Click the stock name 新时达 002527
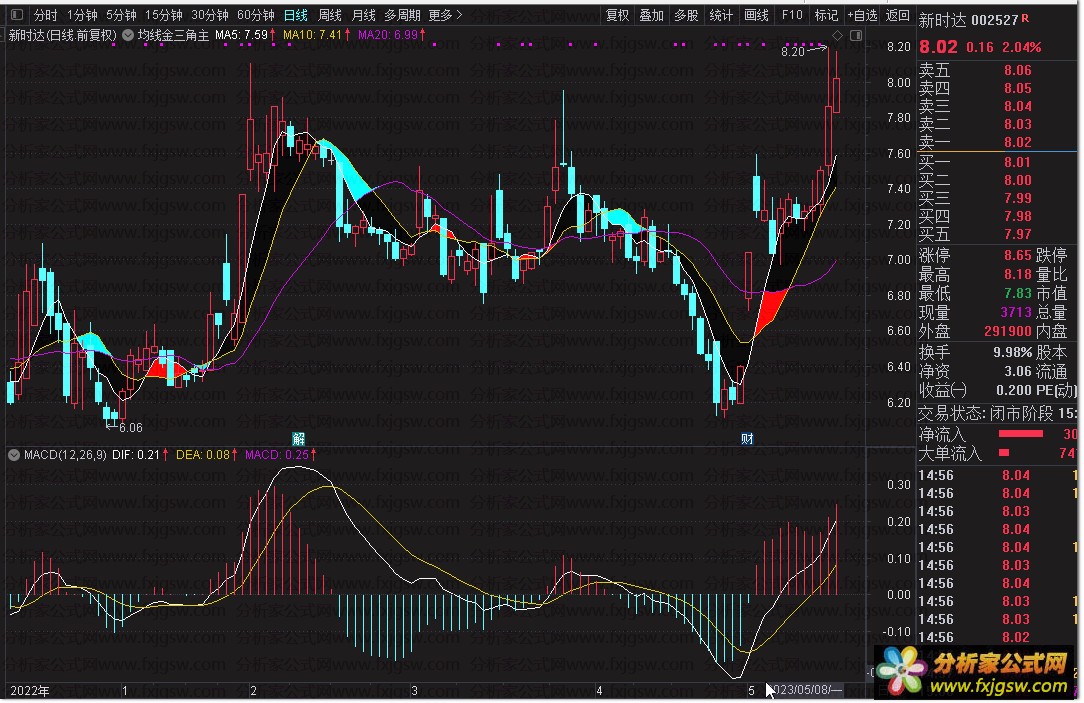The height and width of the screenshot is (703, 1084). point(969,20)
